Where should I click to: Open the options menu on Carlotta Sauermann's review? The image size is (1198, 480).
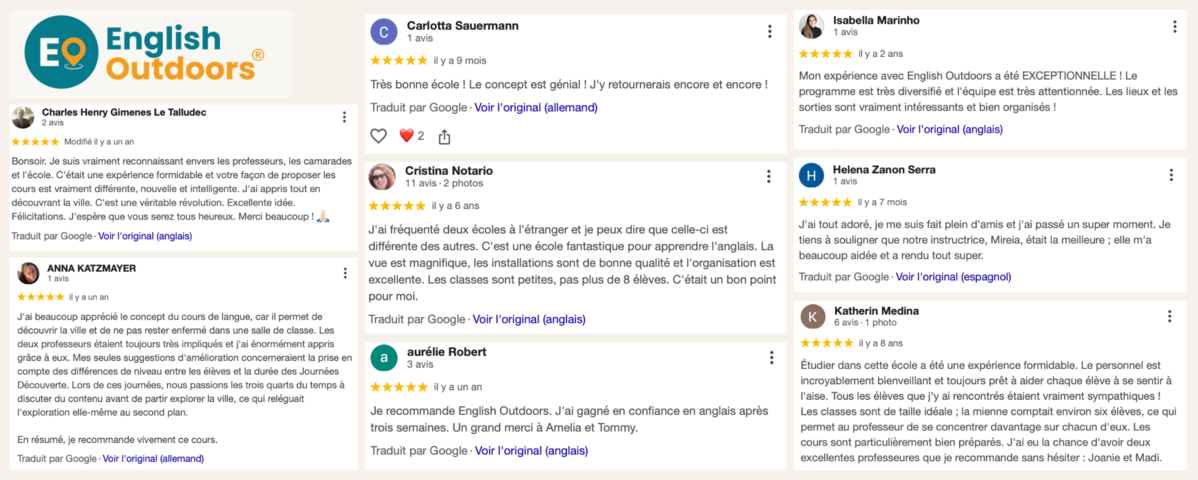coord(769,31)
